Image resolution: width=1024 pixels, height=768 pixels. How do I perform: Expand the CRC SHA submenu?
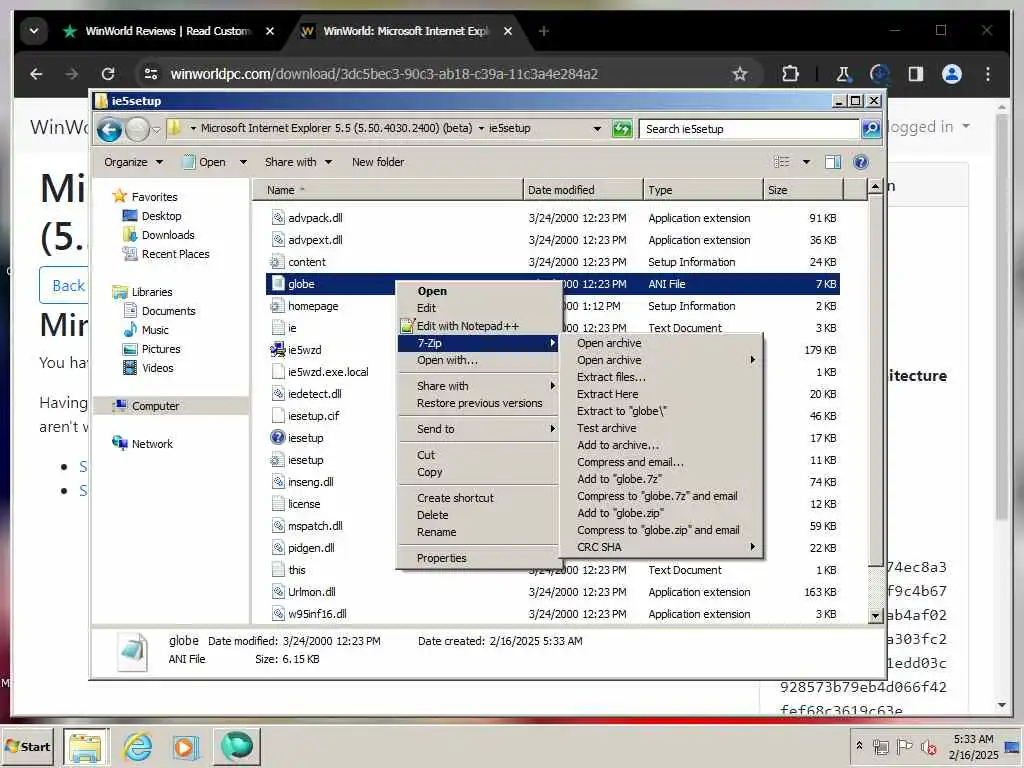(662, 547)
